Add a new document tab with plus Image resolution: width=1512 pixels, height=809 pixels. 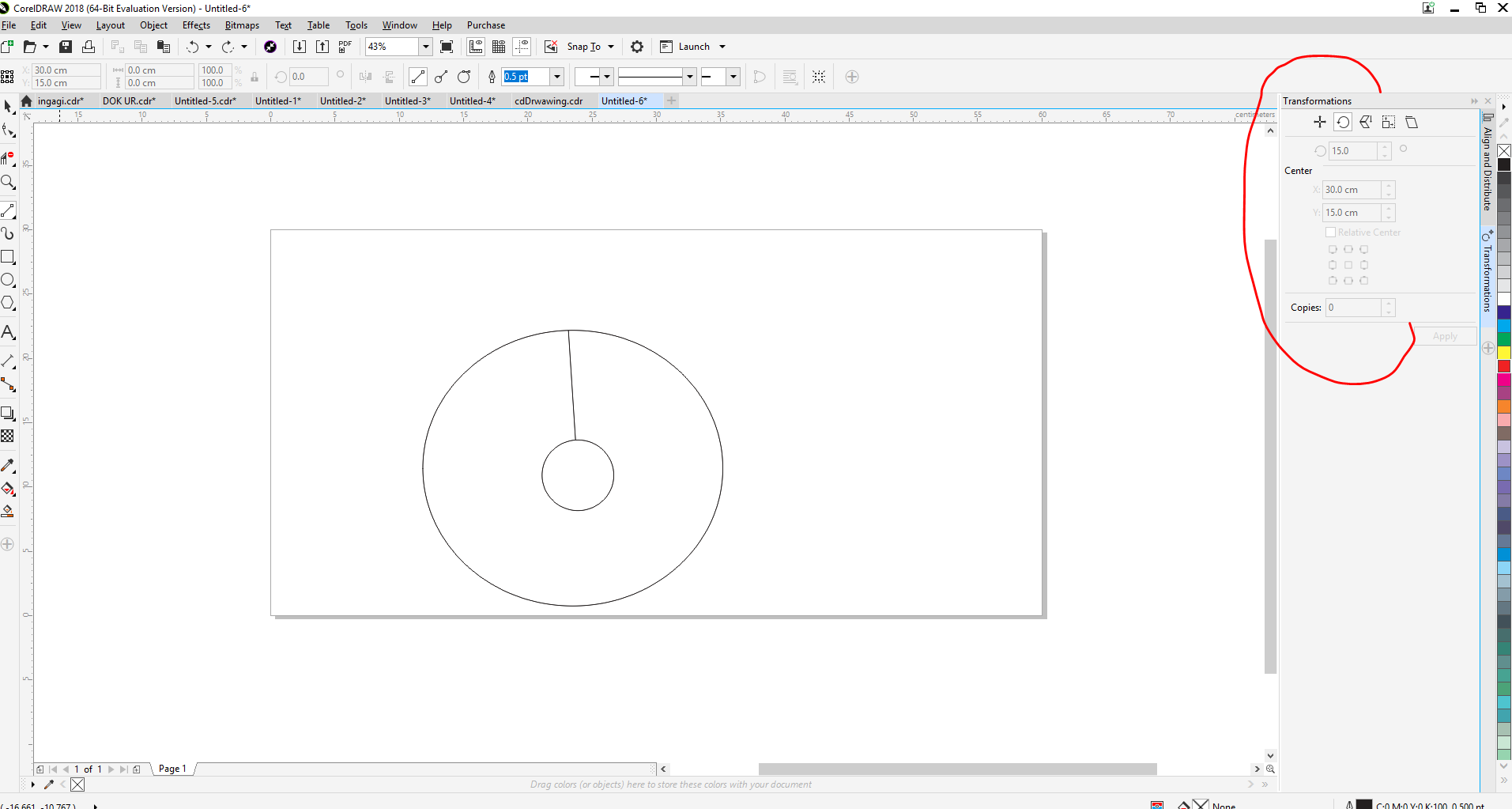(671, 100)
